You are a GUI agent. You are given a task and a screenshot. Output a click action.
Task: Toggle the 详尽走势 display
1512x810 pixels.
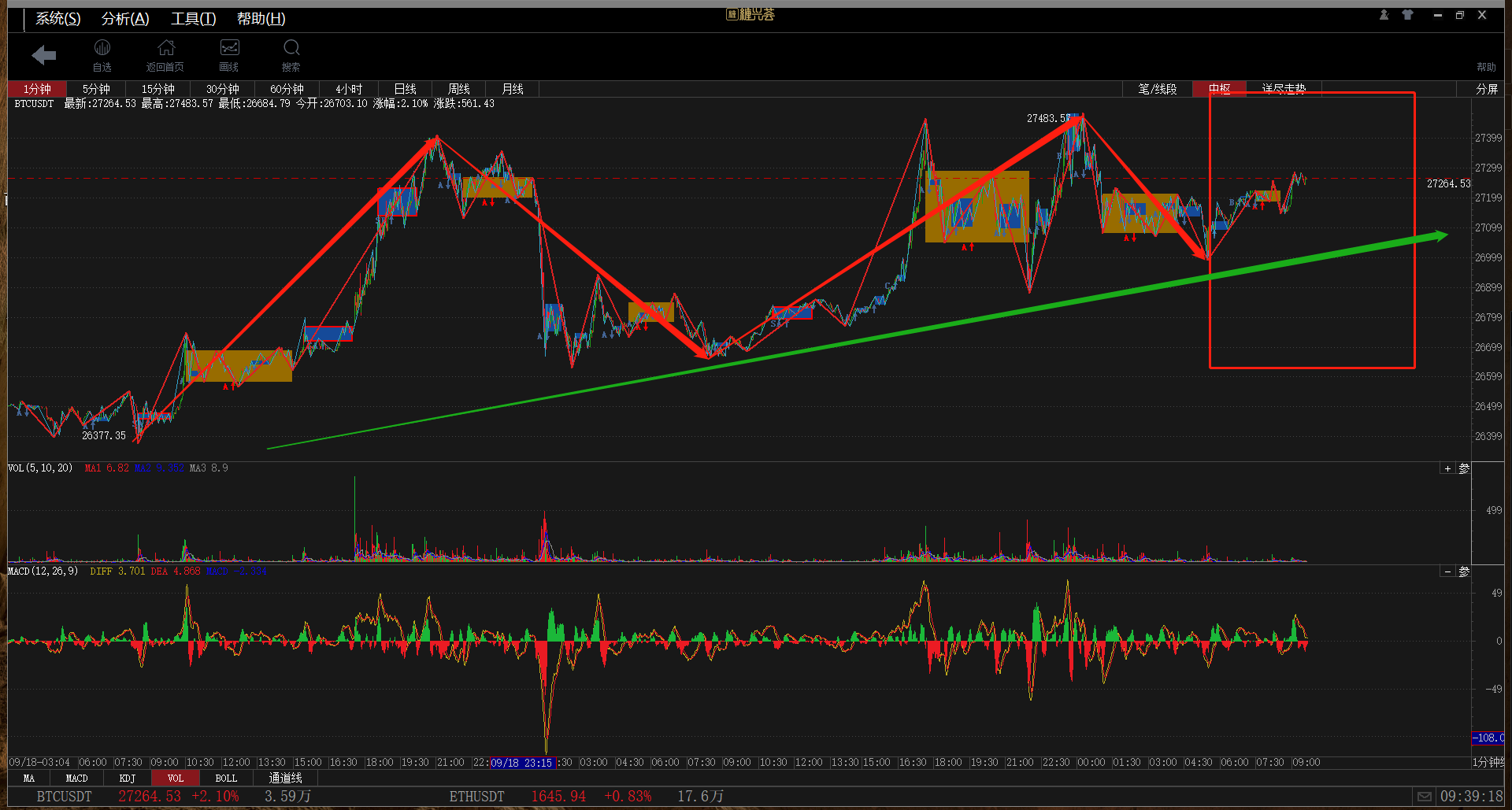[x=1284, y=89]
